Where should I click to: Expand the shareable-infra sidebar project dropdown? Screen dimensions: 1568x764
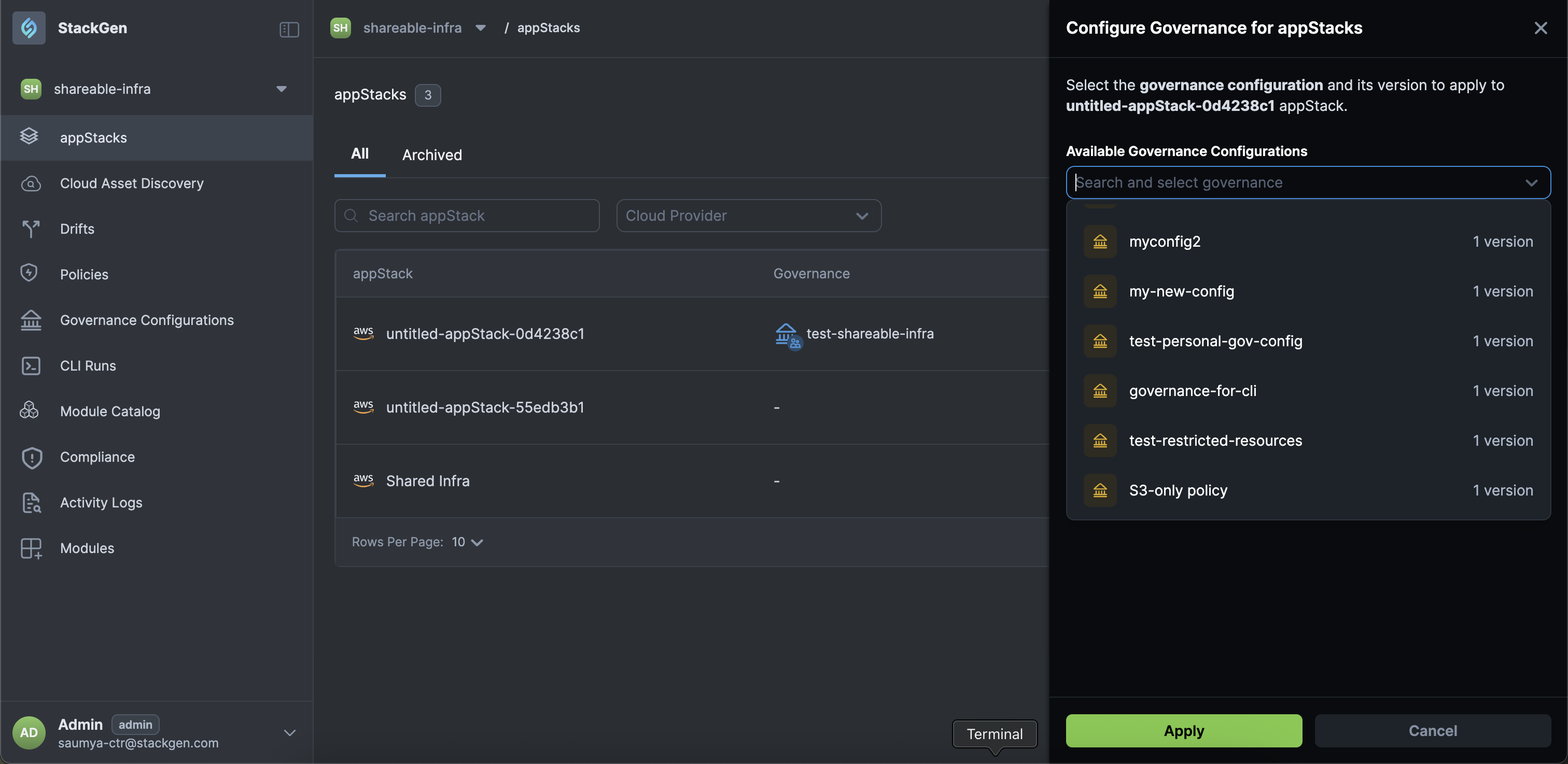pyautogui.click(x=281, y=89)
